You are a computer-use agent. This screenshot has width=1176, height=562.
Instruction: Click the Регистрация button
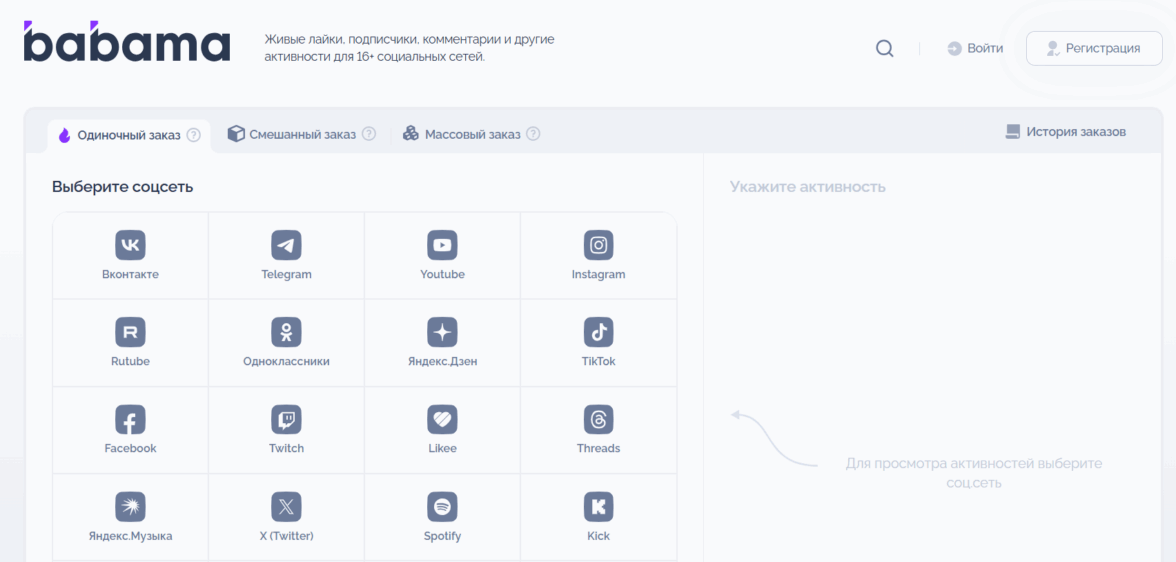point(1094,49)
